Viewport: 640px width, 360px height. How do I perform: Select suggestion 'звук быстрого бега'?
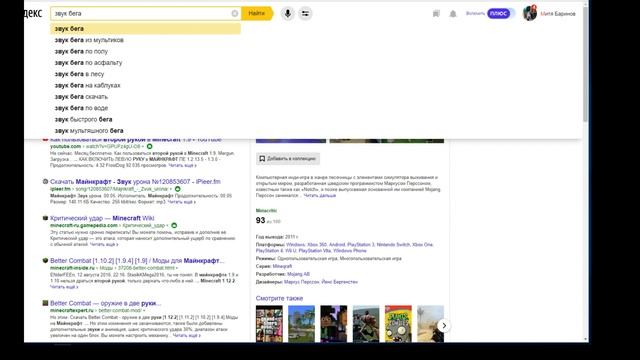click(x=145, y=119)
